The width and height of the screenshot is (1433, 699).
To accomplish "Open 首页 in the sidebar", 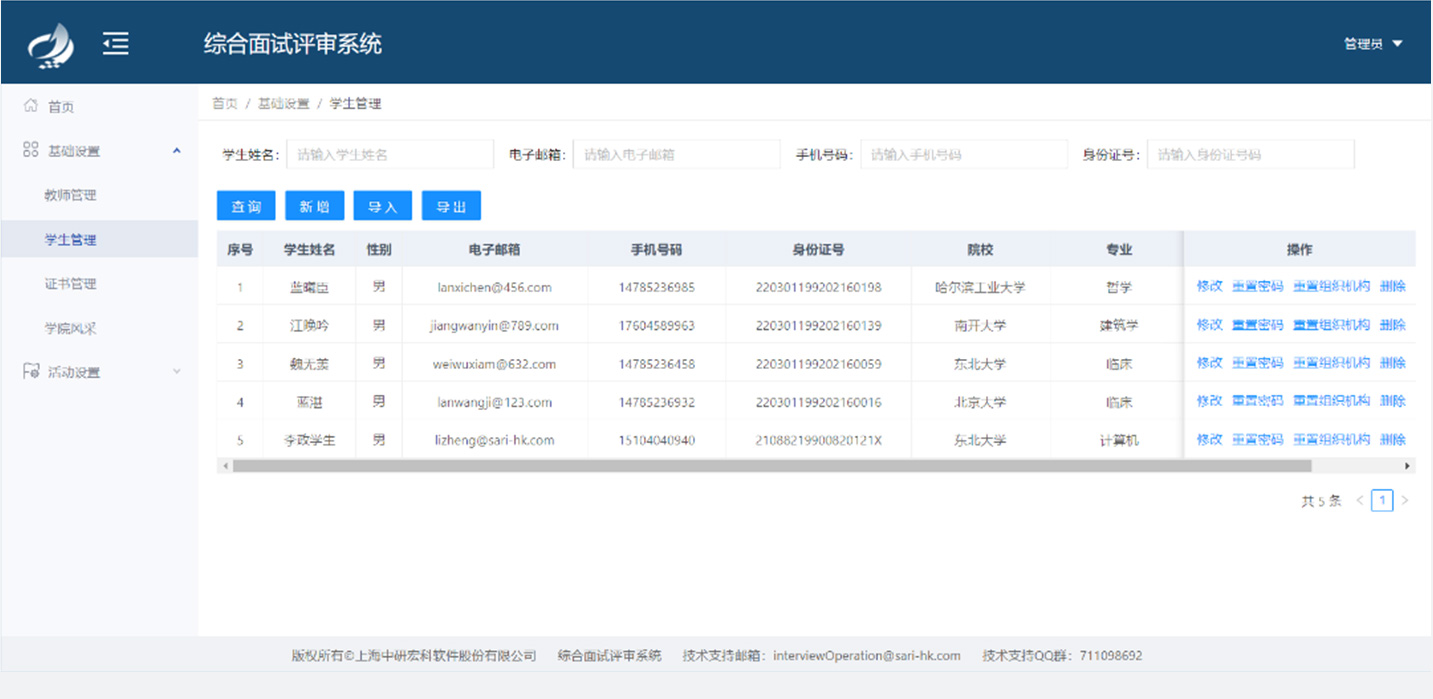I will [x=61, y=107].
